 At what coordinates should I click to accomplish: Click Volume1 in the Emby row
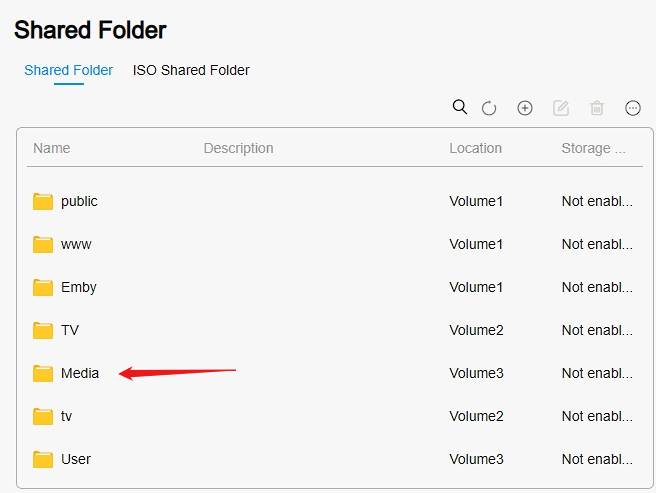coord(476,288)
